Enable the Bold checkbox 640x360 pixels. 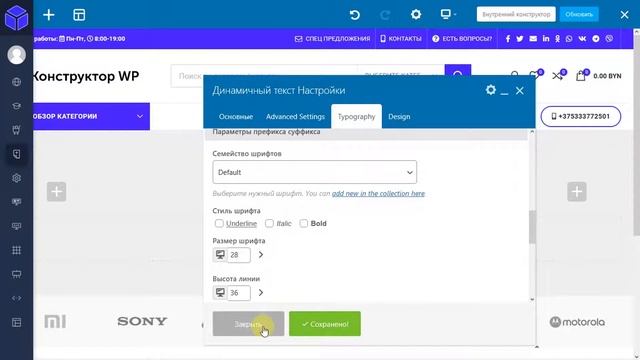point(304,223)
